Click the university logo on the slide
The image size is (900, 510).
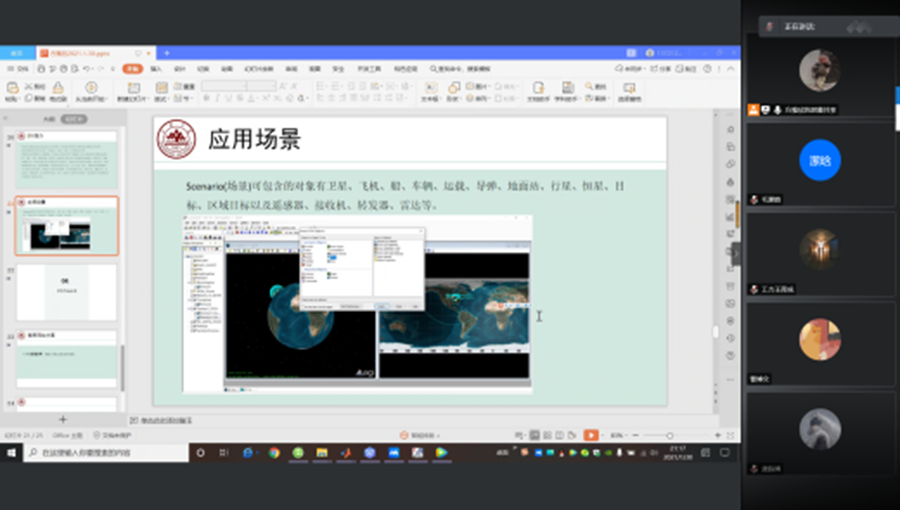[x=177, y=139]
